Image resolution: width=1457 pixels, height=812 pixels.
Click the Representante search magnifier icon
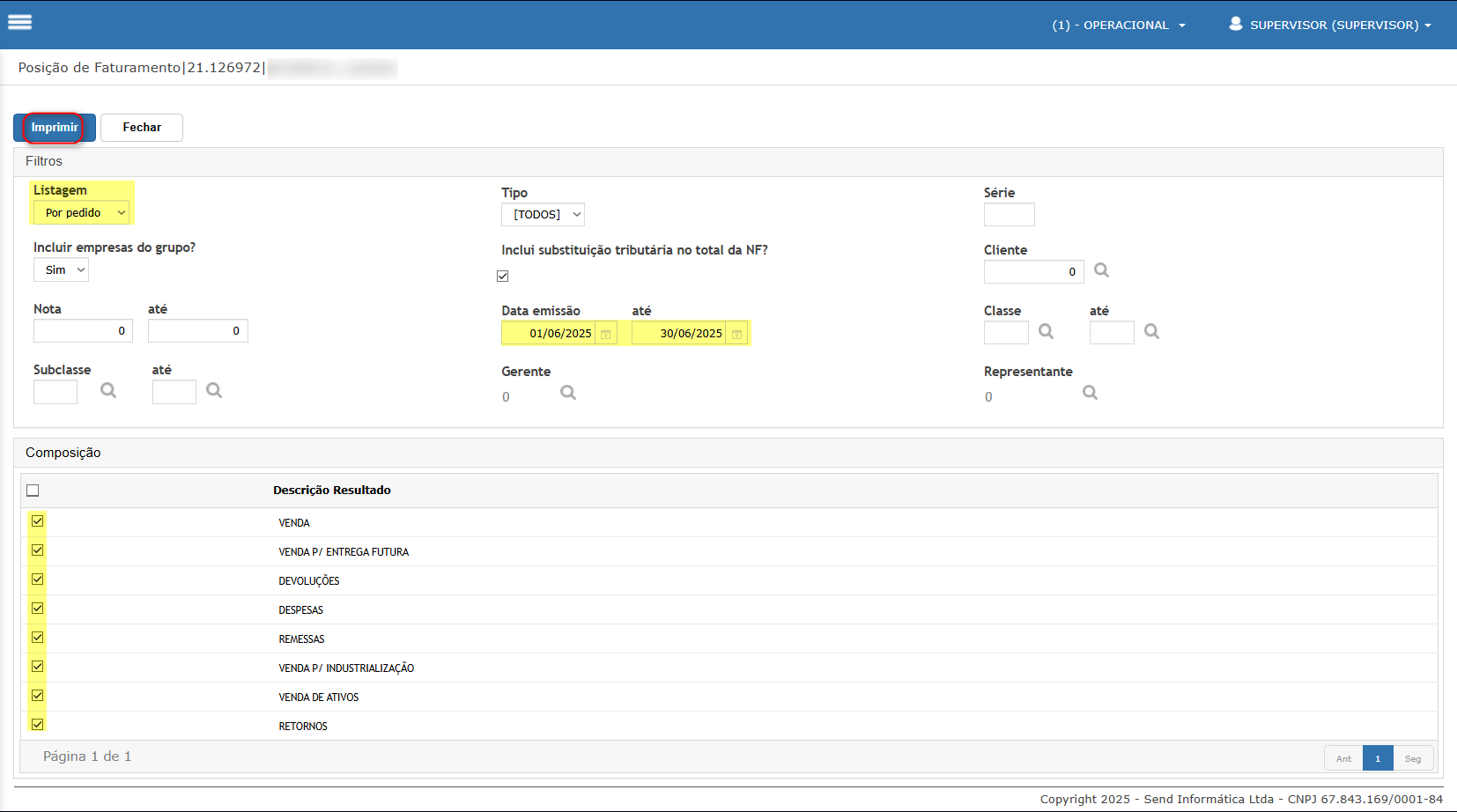(x=1090, y=393)
